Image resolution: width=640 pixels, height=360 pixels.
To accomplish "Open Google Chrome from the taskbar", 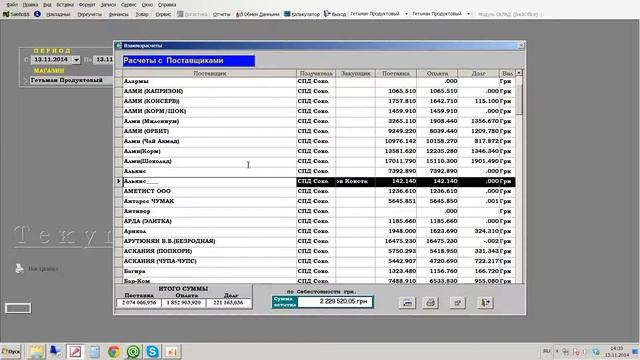I will 114,351.
